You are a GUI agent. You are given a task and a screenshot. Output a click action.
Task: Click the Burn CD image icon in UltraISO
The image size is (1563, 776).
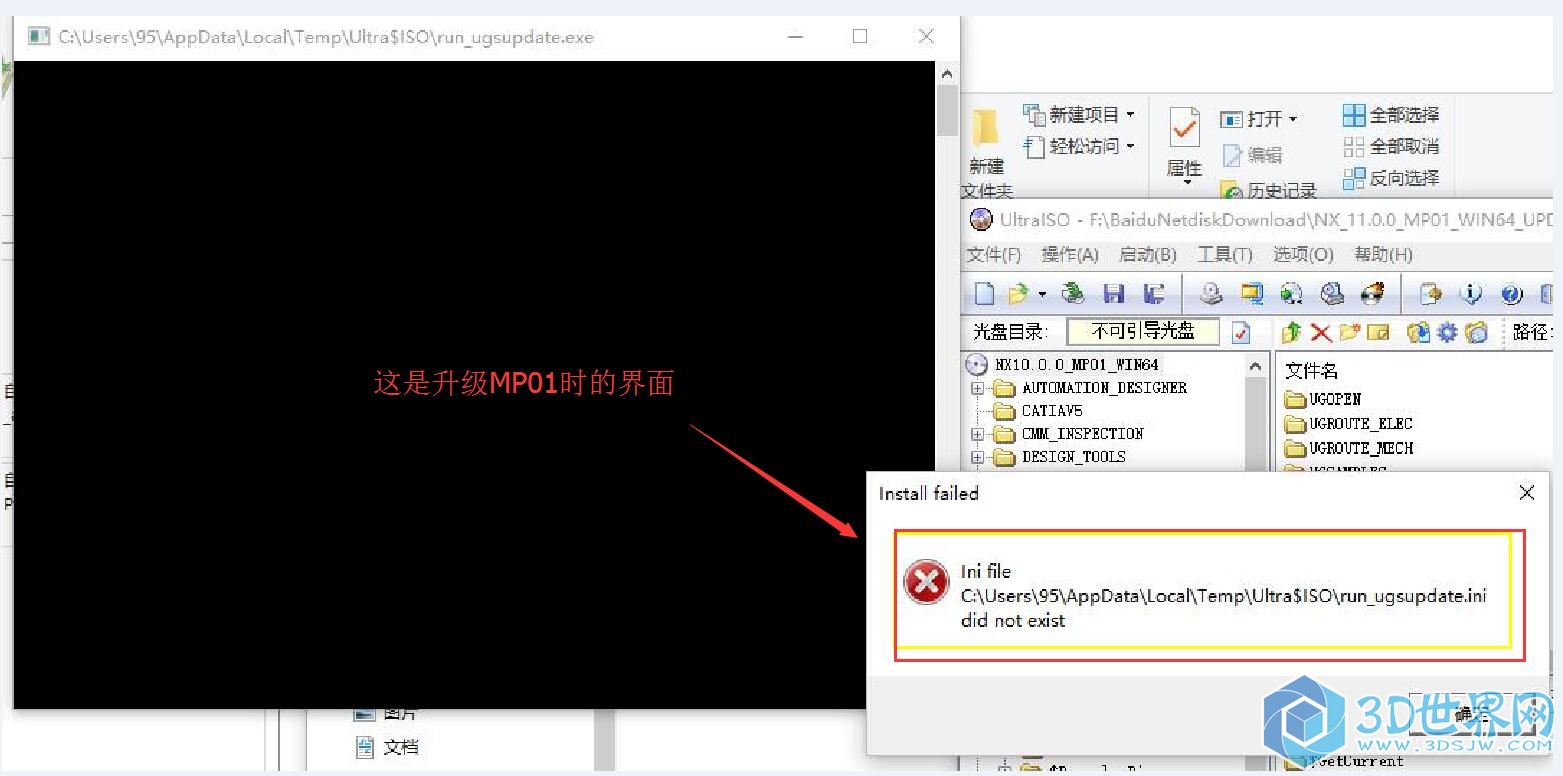coord(1372,293)
